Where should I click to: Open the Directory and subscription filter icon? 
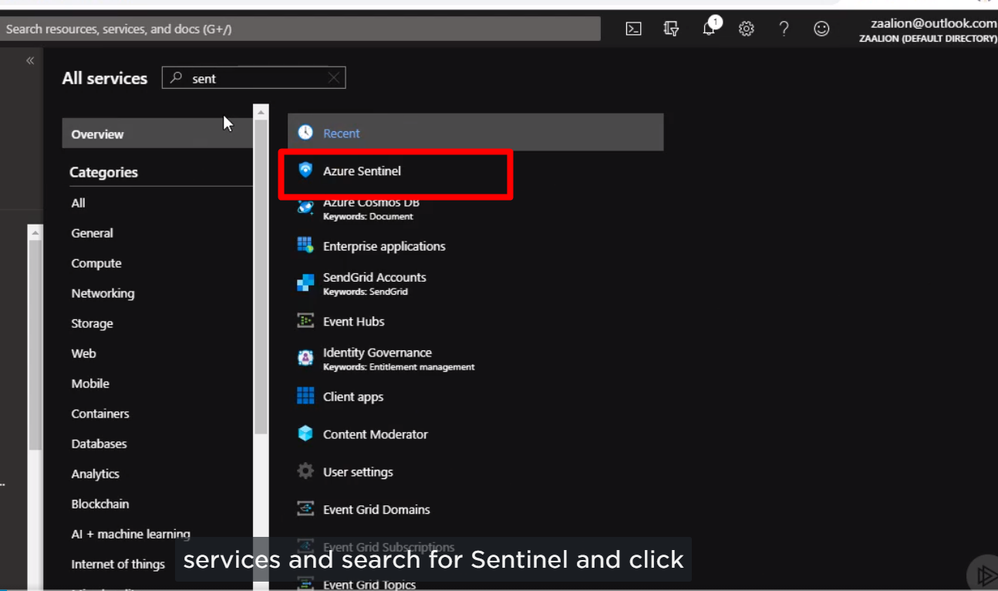[671, 29]
